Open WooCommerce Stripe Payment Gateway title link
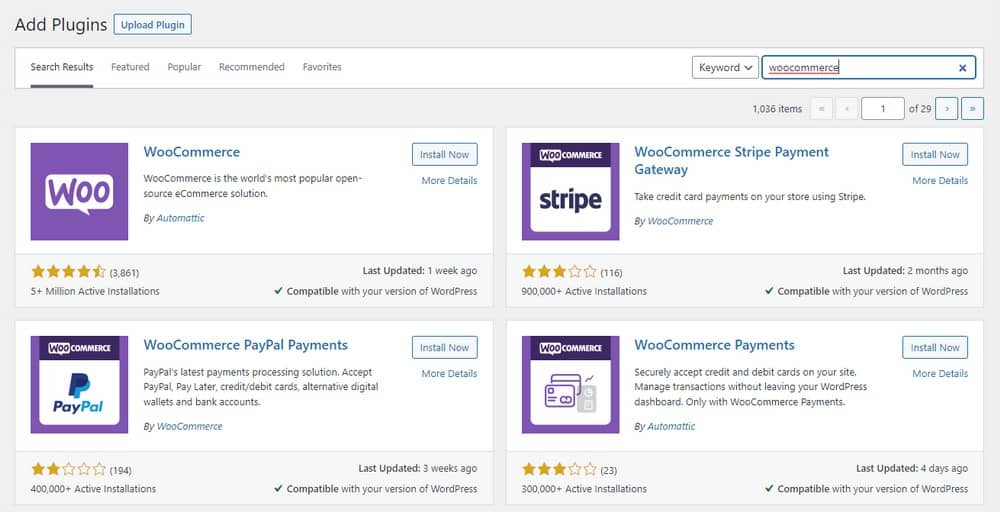1000x512 pixels. point(732,161)
